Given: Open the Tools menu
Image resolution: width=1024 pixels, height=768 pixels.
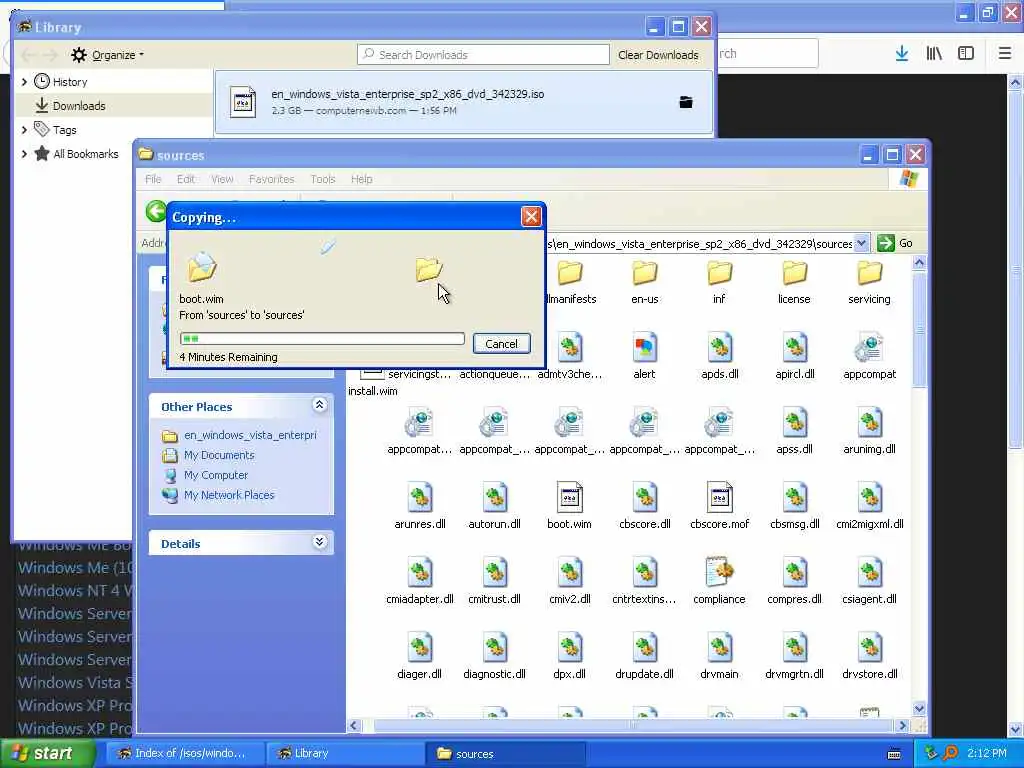Looking at the screenshot, I should [x=323, y=179].
